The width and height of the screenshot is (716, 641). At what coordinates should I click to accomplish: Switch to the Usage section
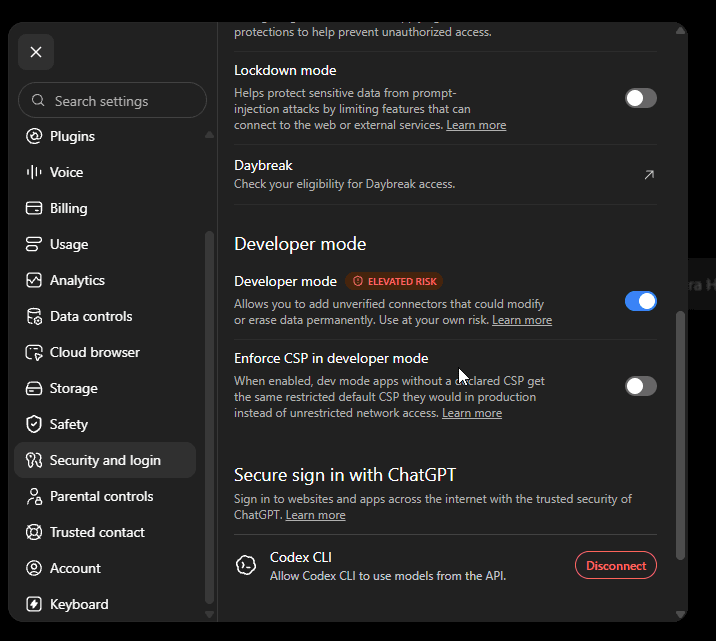(105, 244)
